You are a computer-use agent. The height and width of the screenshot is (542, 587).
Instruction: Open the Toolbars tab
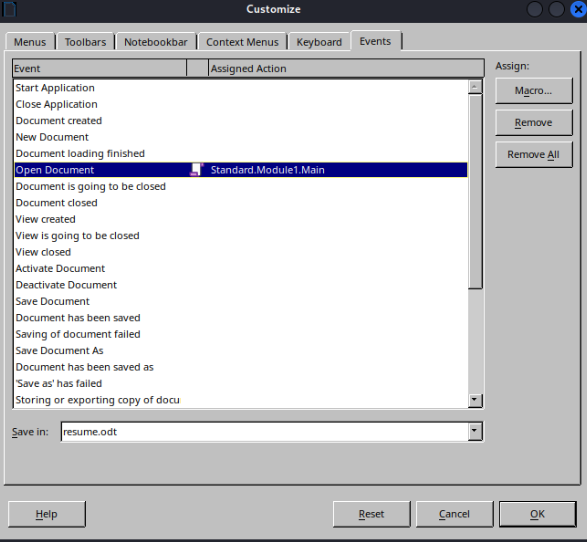point(85,42)
